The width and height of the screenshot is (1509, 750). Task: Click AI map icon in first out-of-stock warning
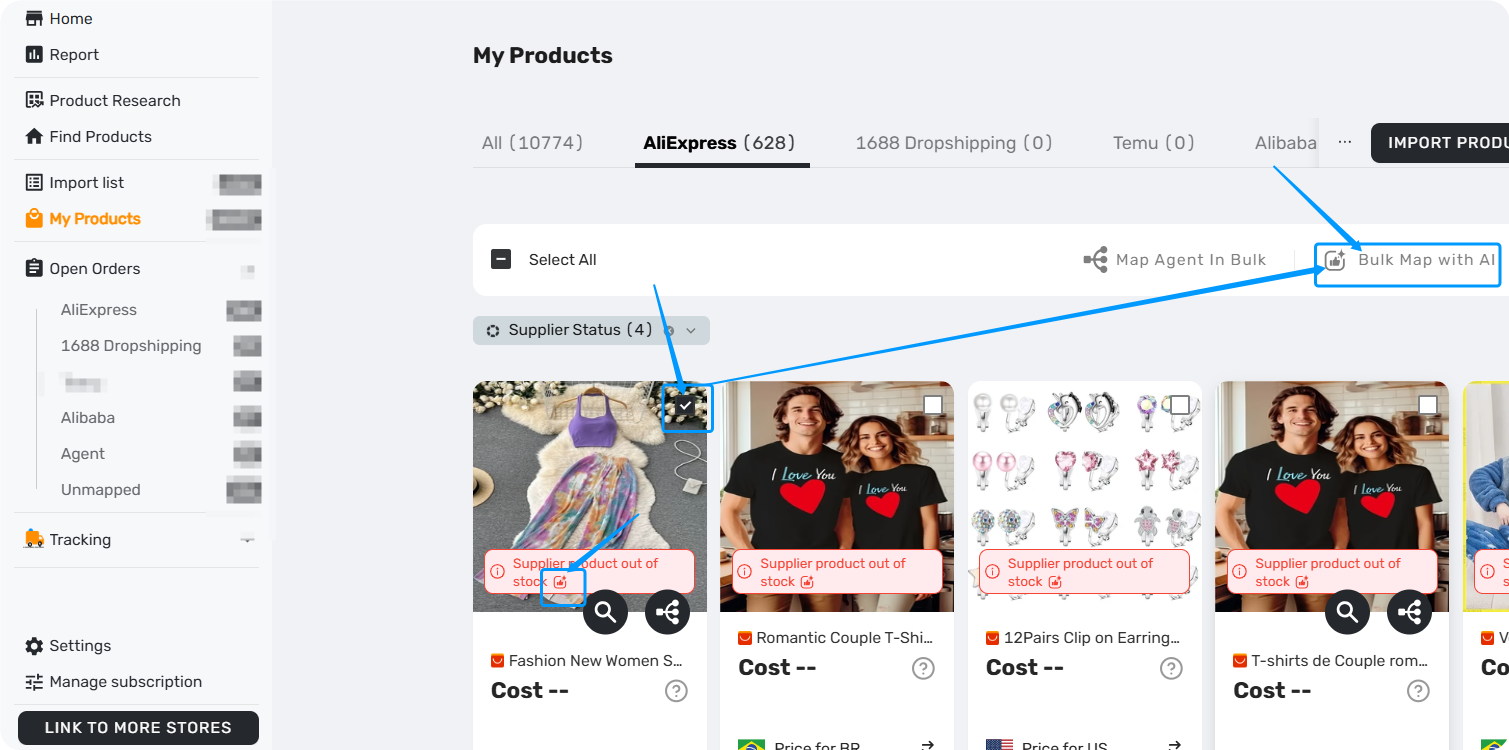(560, 582)
